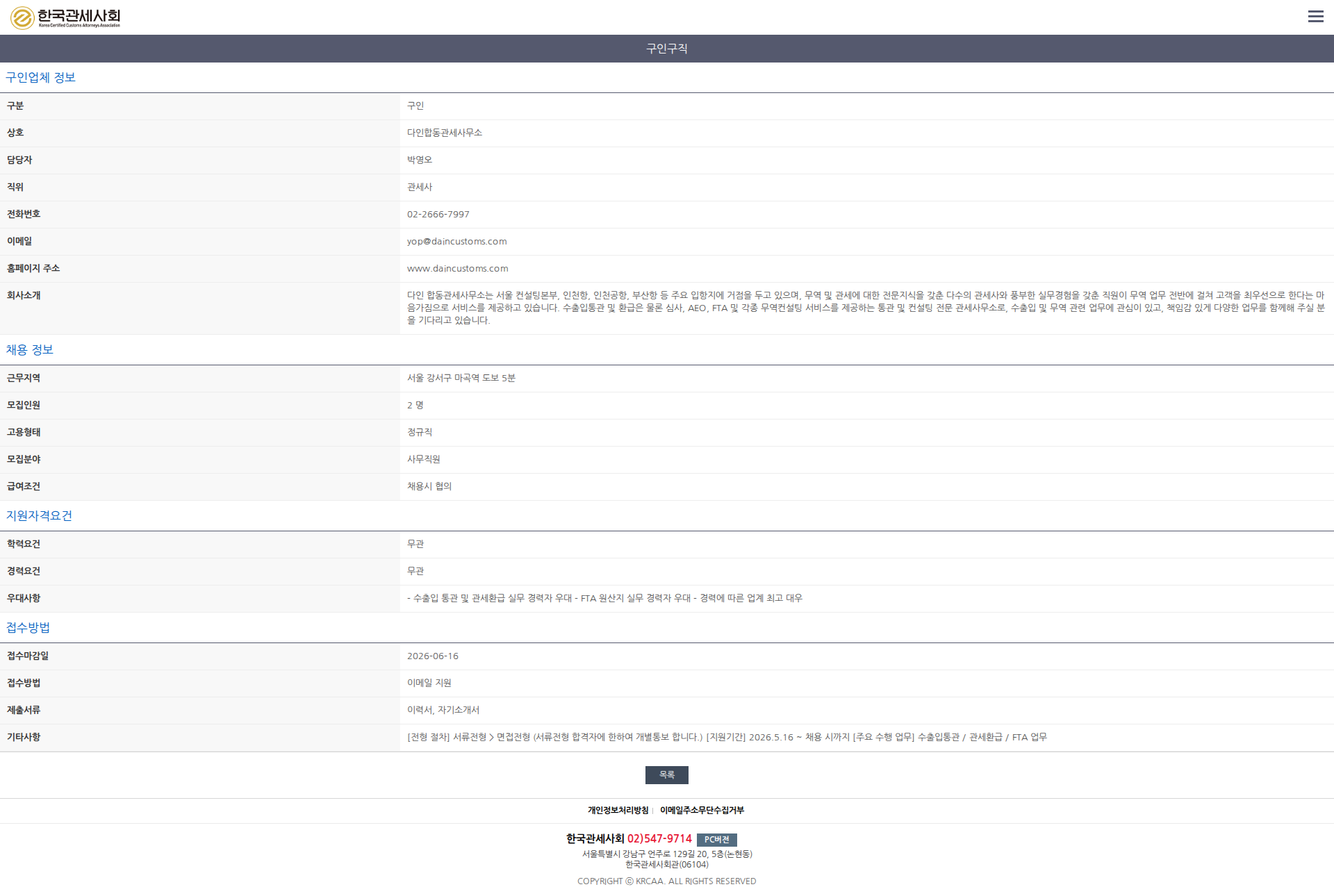Select phone number 02-2666-7997
Viewport: 1334px width, 896px height.
pyautogui.click(x=438, y=215)
